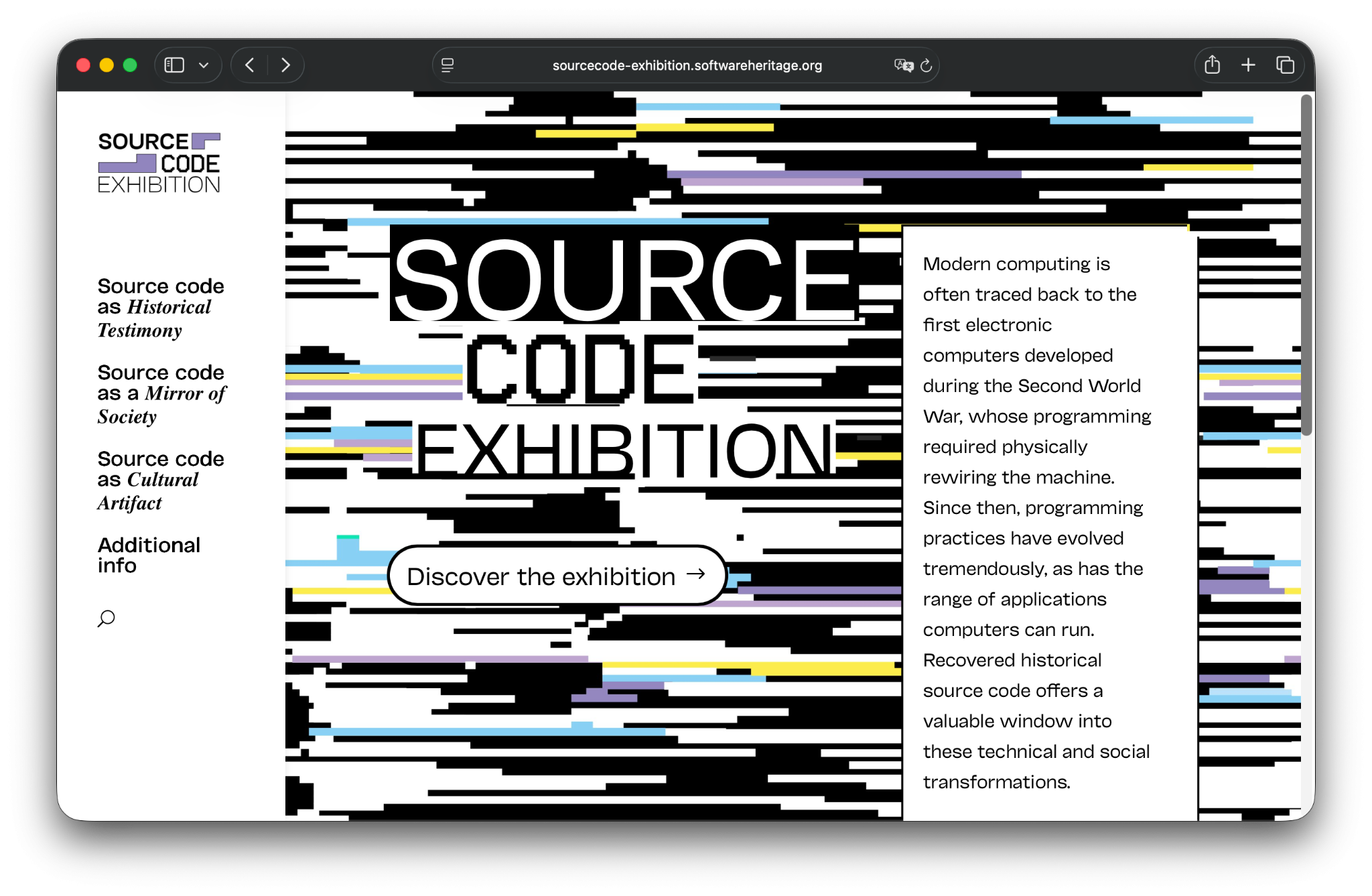Viewport: 1372px width, 896px height.
Task: Open the tab group dropdown chevron
Action: point(204,65)
